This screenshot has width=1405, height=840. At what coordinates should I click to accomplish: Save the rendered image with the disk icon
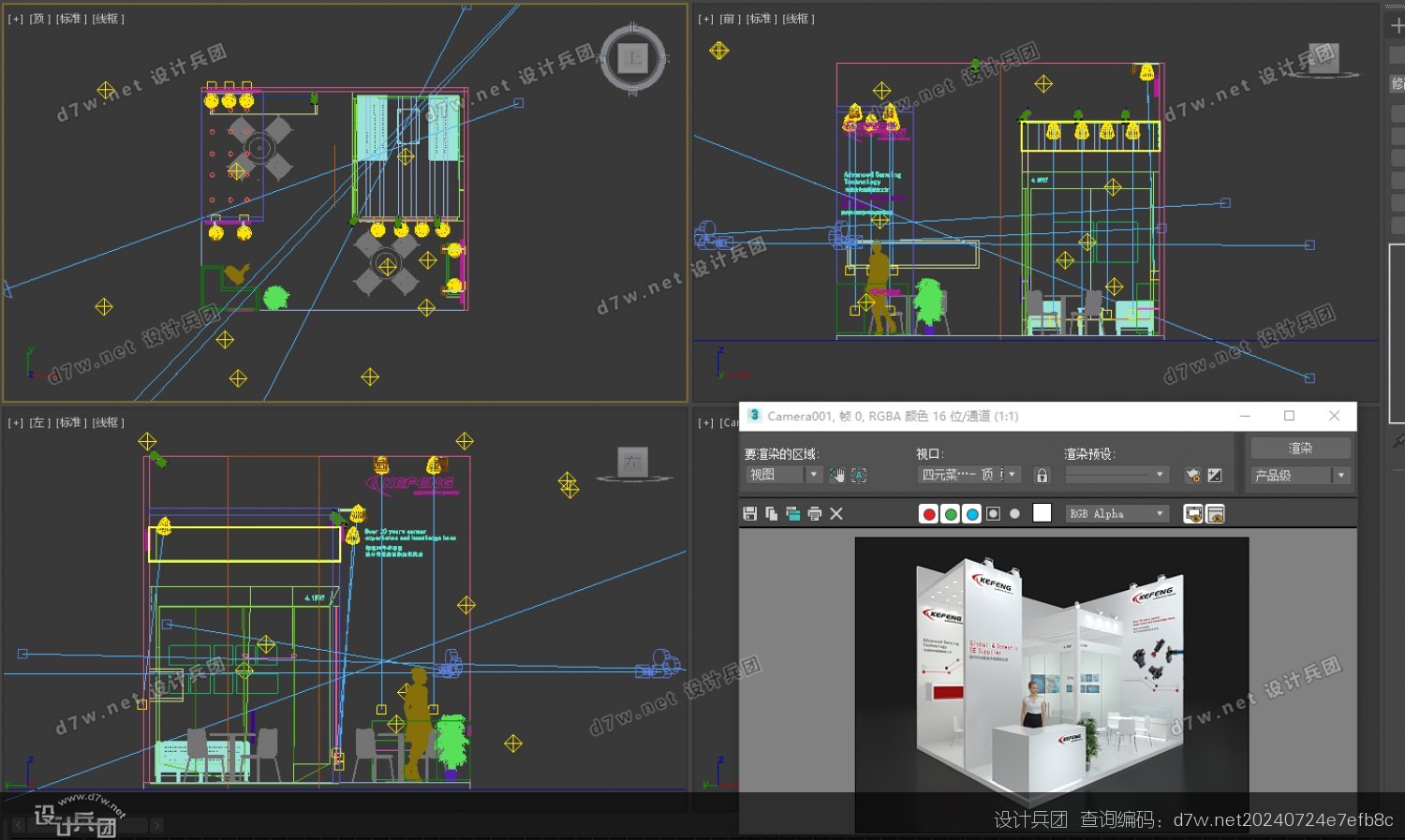point(749,513)
